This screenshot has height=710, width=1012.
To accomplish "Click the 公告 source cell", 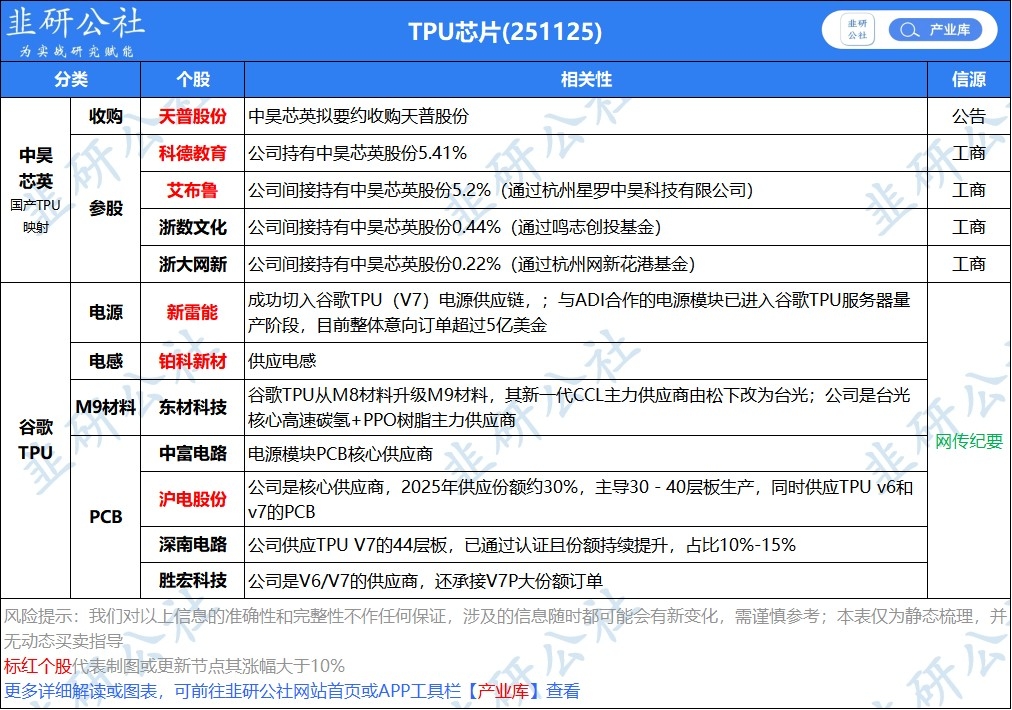I will [x=969, y=116].
